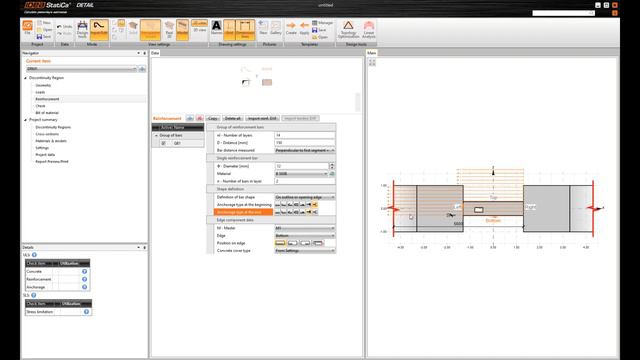Open the template Manager
640x360 pixels.
click(322, 23)
